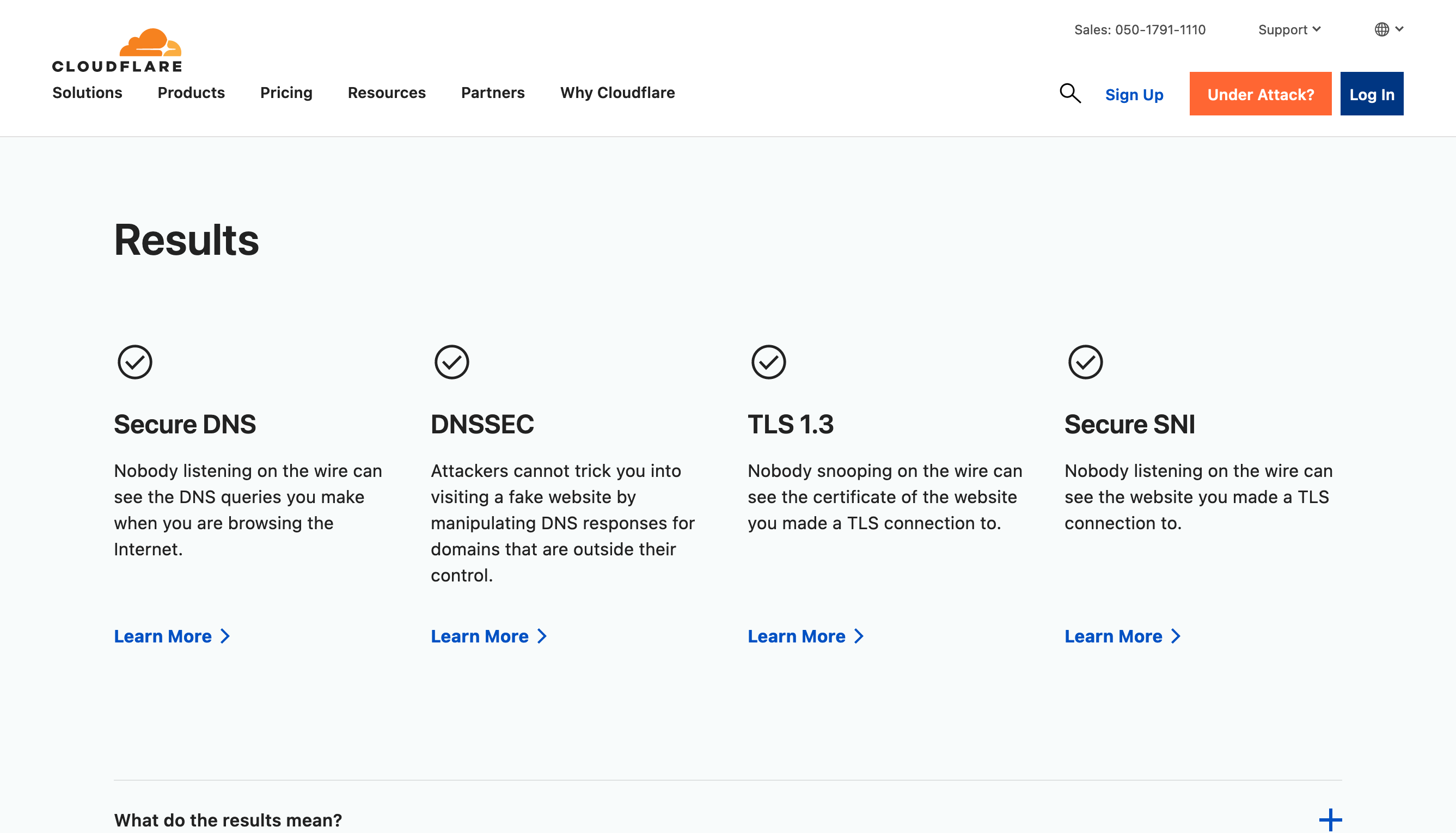Click the Cloudflare cloud logo
Viewport: 1456px width, 833px height.
150,43
